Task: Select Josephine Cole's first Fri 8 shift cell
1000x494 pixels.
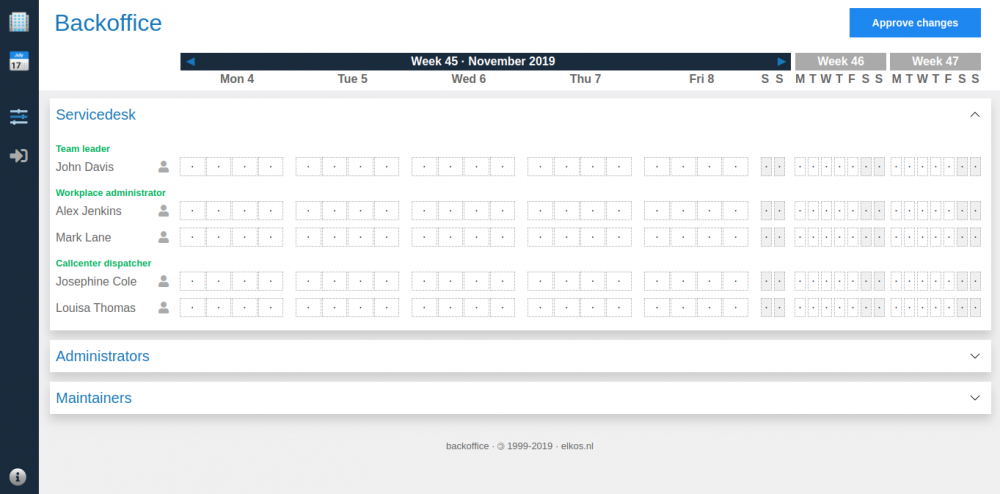Action: click(656, 282)
